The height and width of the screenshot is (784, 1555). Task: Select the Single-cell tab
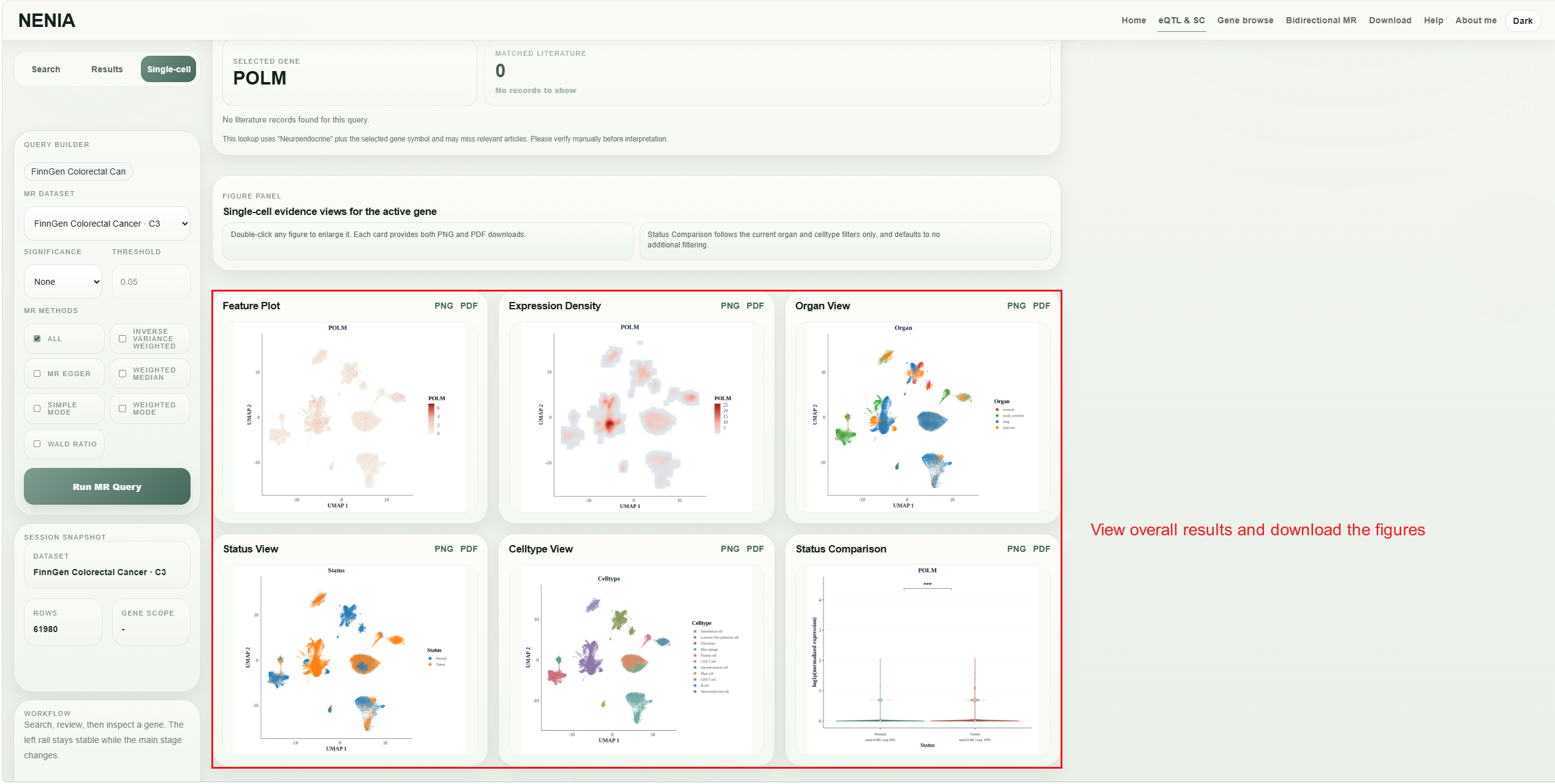point(168,69)
